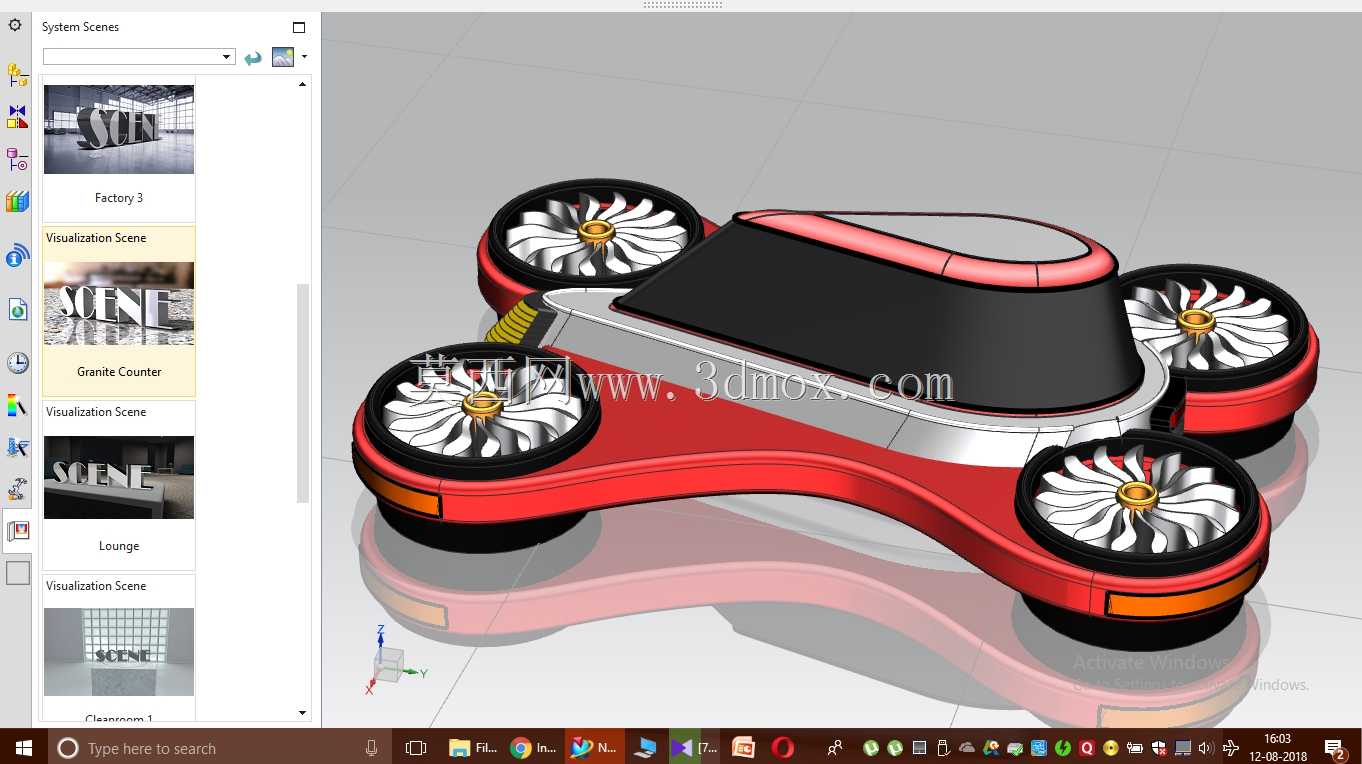Click the Cortana microphone icon
The width and height of the screenshot is (1362, 764).
[x=371, y=747]
